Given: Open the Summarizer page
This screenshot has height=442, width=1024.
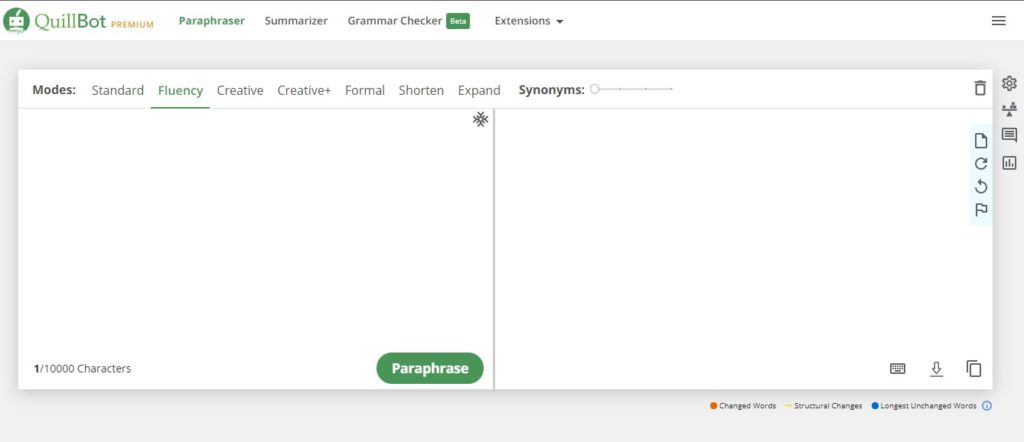Looking at the screenshot, I should 296,21.
